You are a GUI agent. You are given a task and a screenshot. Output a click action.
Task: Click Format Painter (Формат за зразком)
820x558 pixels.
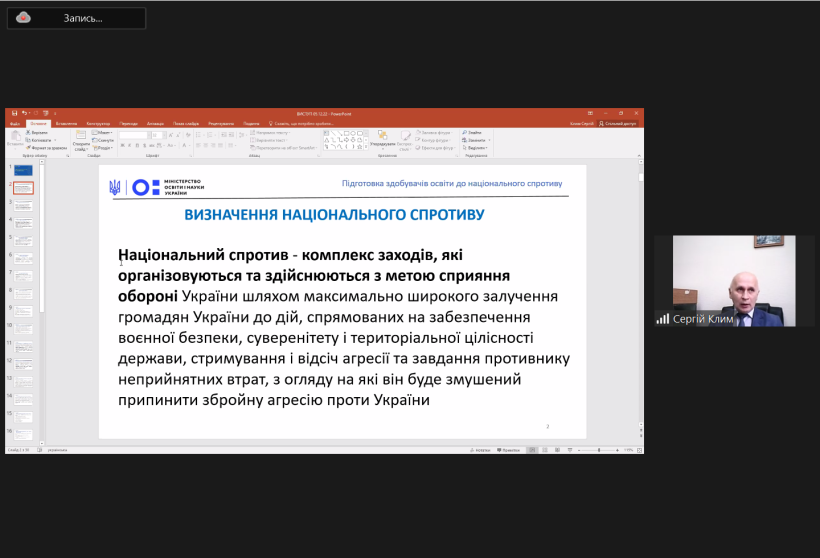tap(47, 148)
